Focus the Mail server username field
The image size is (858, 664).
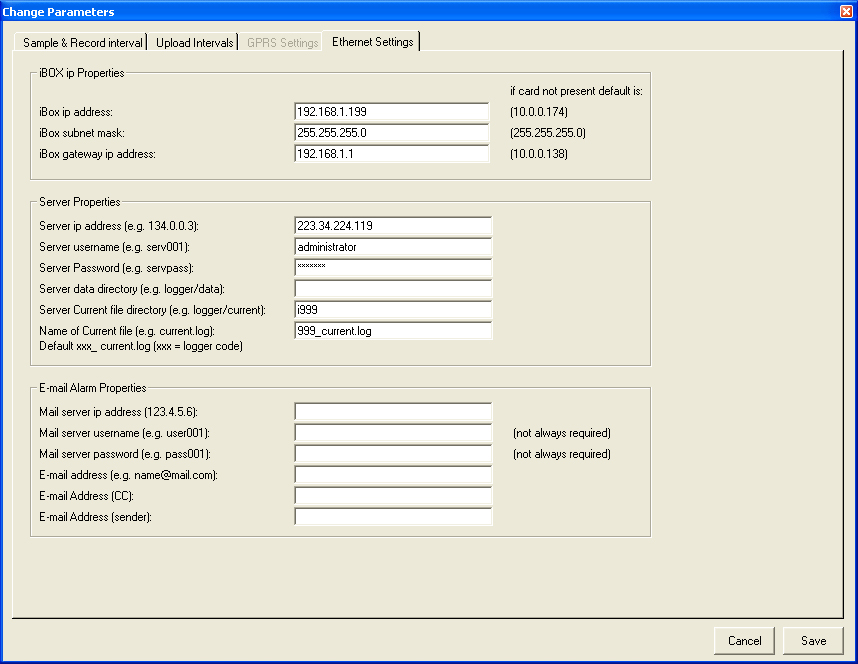393,433
